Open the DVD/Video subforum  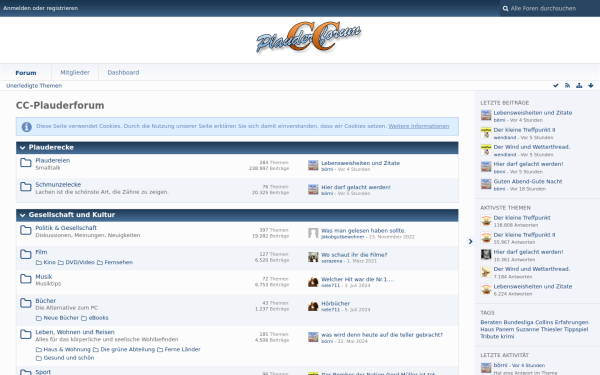[x=80, y=262]
